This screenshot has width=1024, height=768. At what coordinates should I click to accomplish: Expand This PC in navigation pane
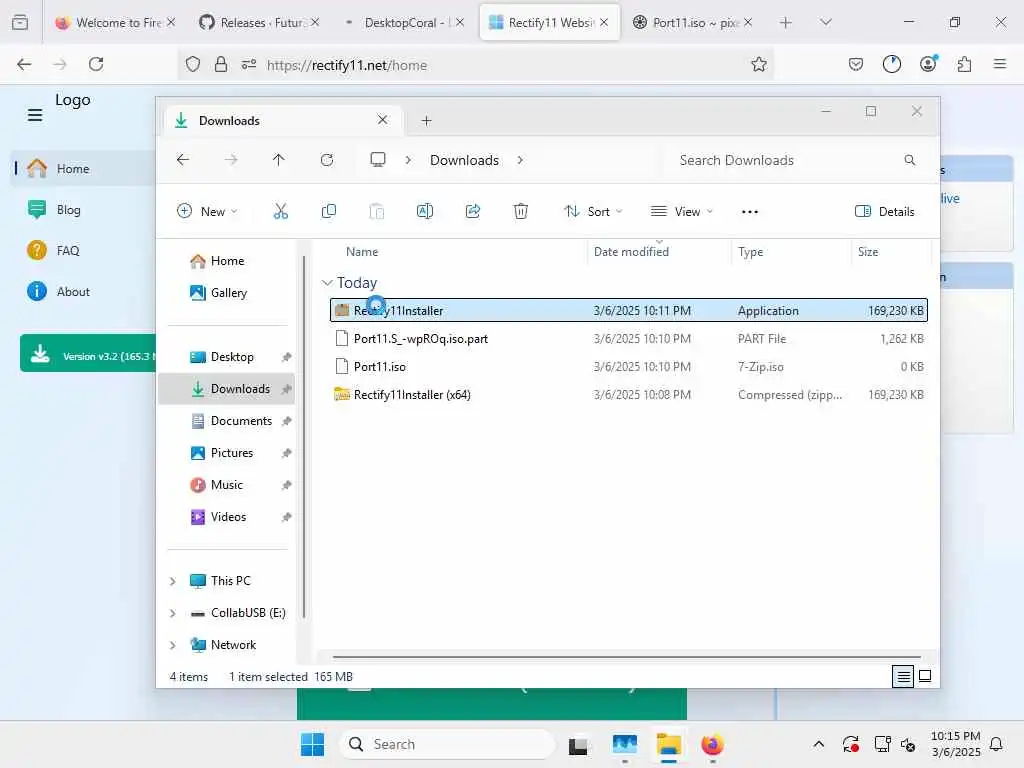(x=172, y=581)
